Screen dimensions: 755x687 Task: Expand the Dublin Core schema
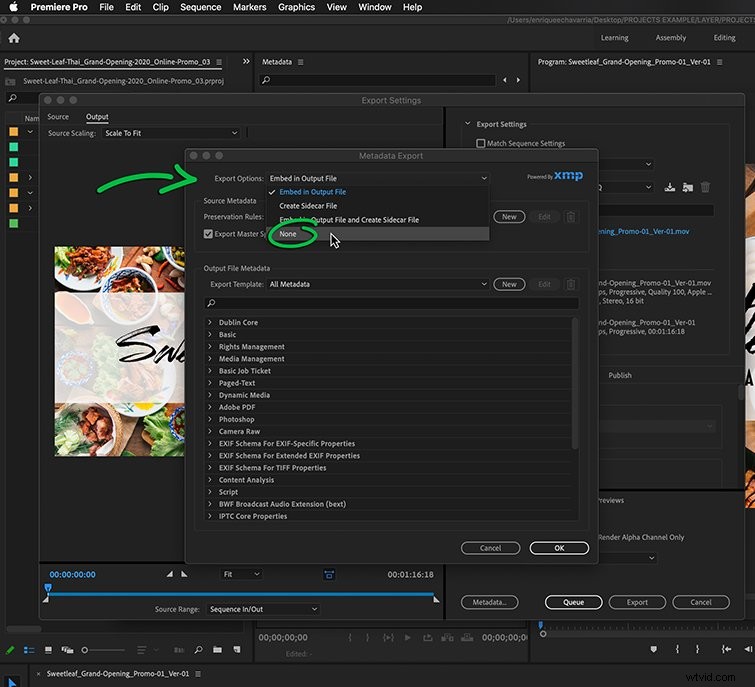click(x=210, y=322)
